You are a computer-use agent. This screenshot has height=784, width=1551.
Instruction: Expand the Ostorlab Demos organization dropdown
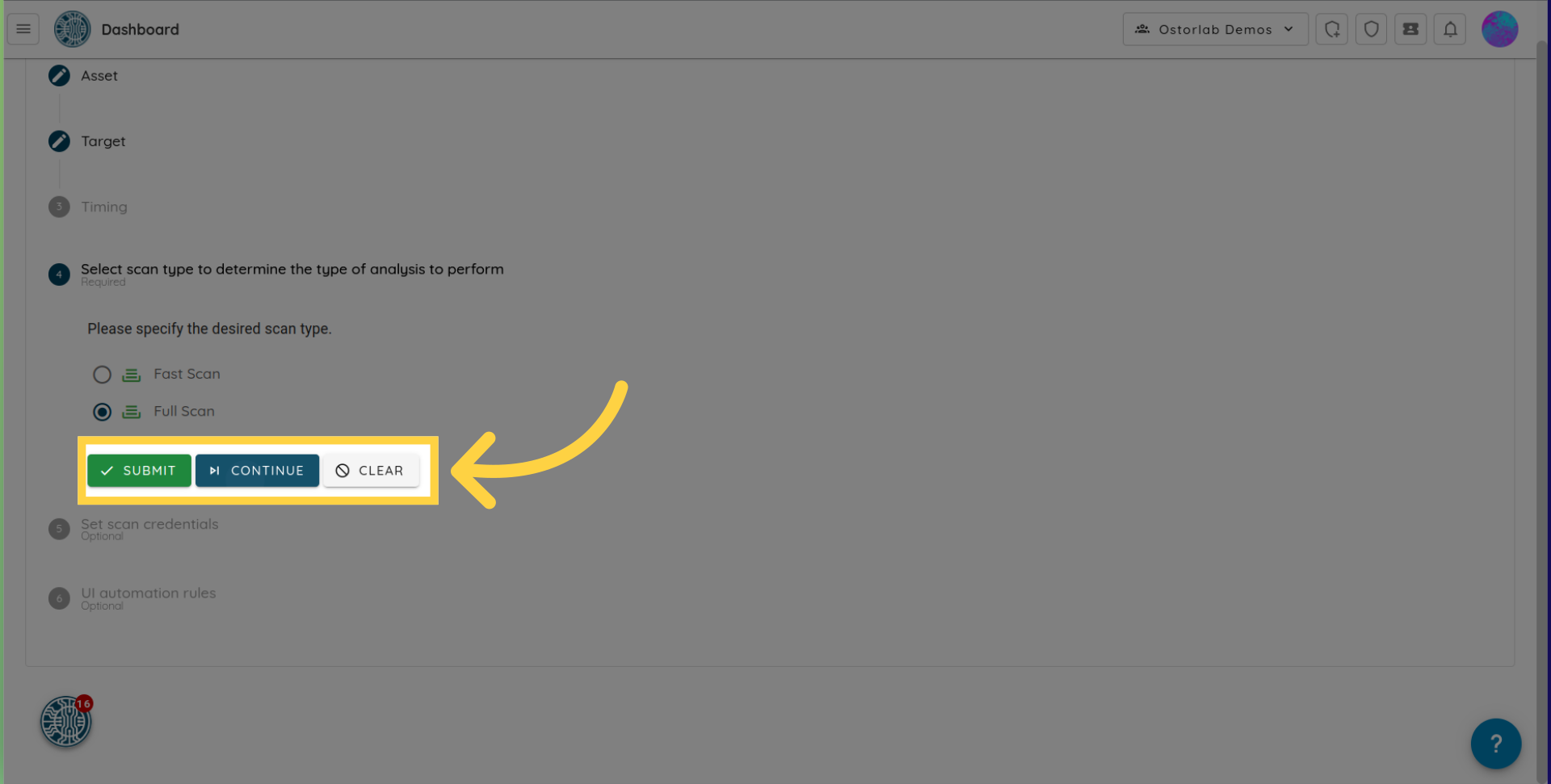pos(1215,29)
